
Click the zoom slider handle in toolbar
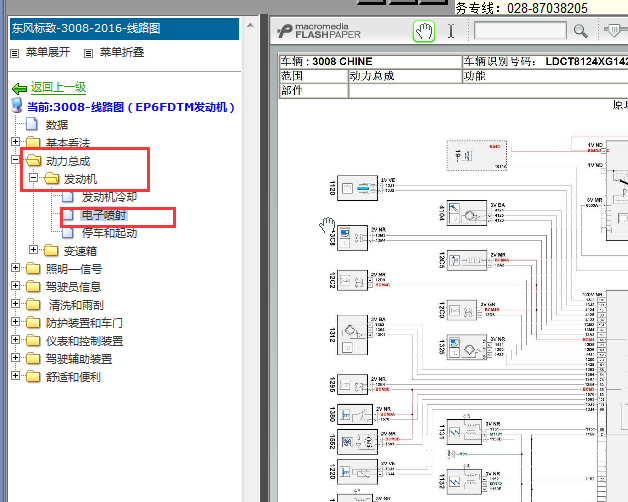click(614, 30)
